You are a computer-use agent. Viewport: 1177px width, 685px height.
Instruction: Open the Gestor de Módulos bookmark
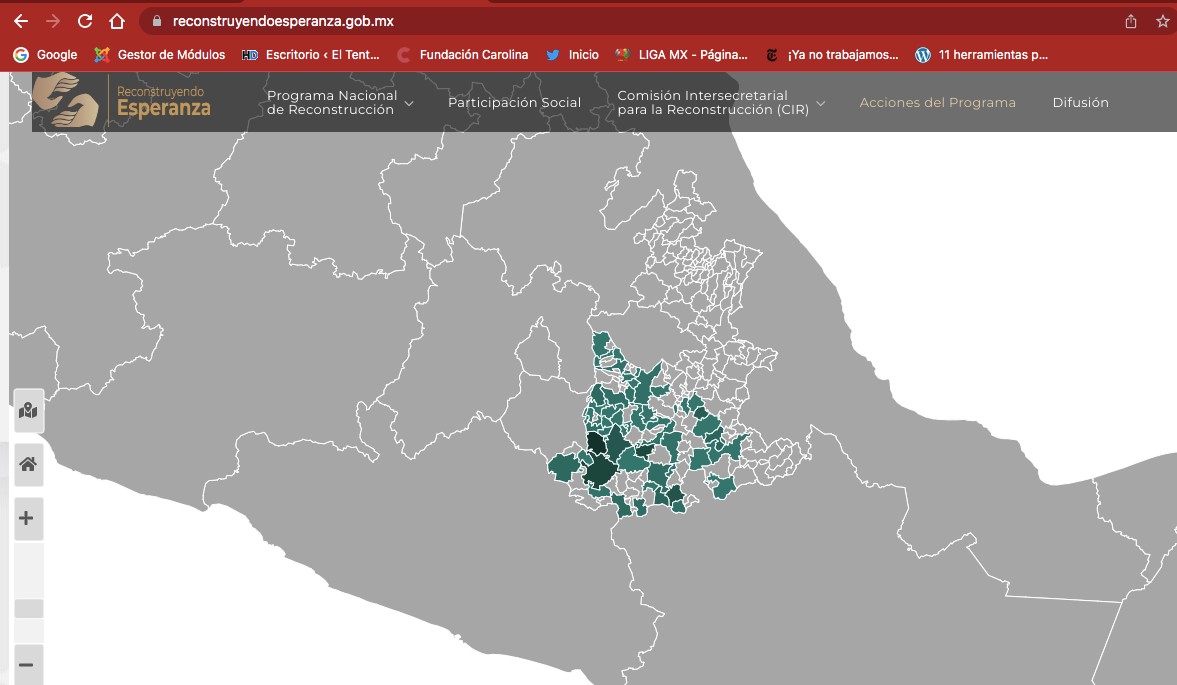[x=160, y=55]
